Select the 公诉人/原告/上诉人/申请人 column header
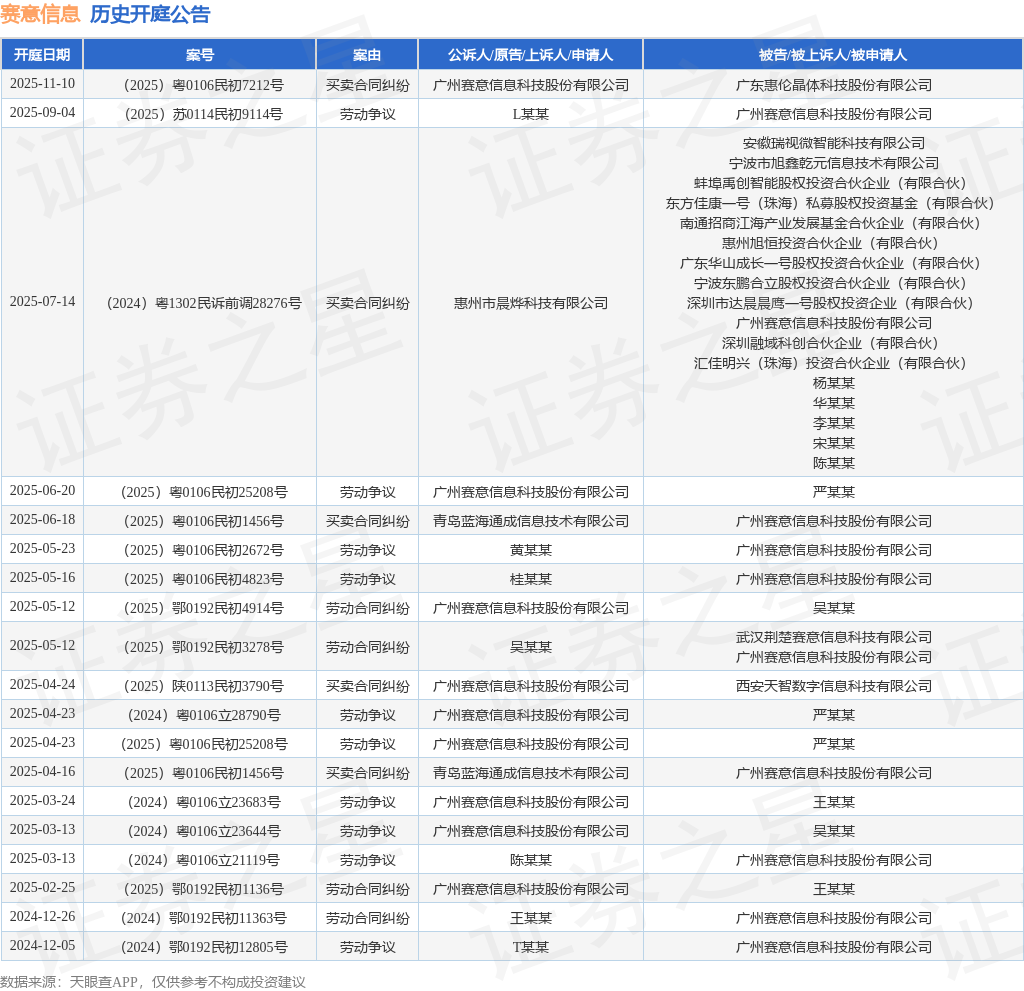The height and width of the screenshot is (991, 1024). 530,55
